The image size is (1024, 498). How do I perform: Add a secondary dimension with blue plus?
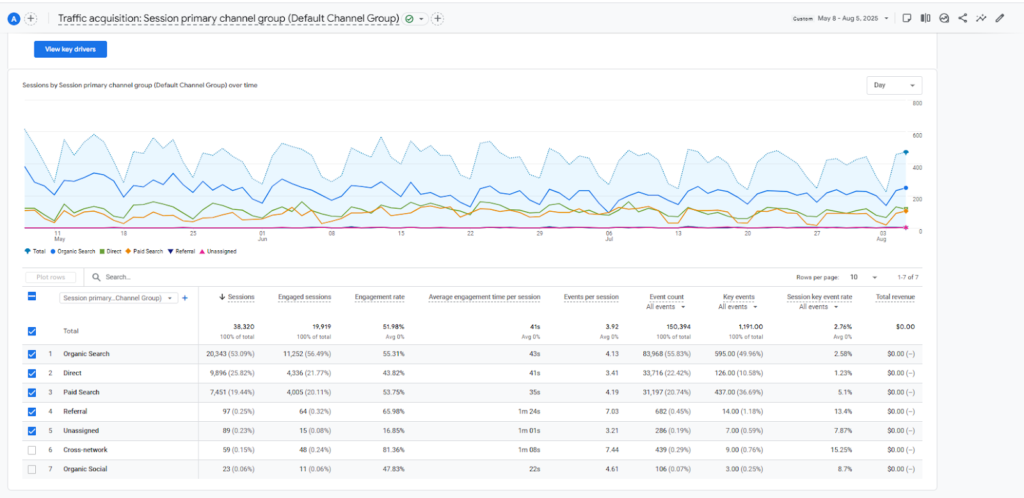[185, 297]
